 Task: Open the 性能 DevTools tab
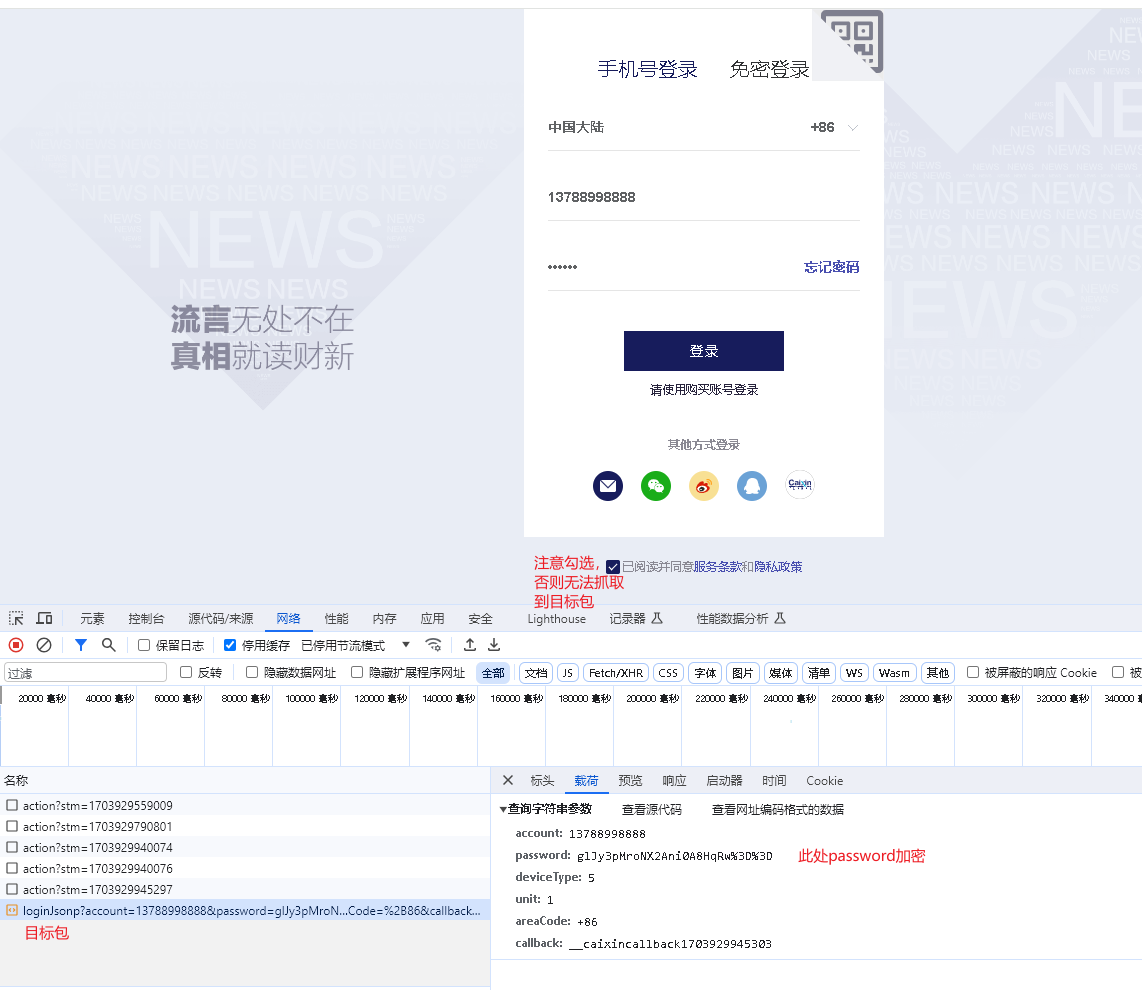[x=336, y=618]
